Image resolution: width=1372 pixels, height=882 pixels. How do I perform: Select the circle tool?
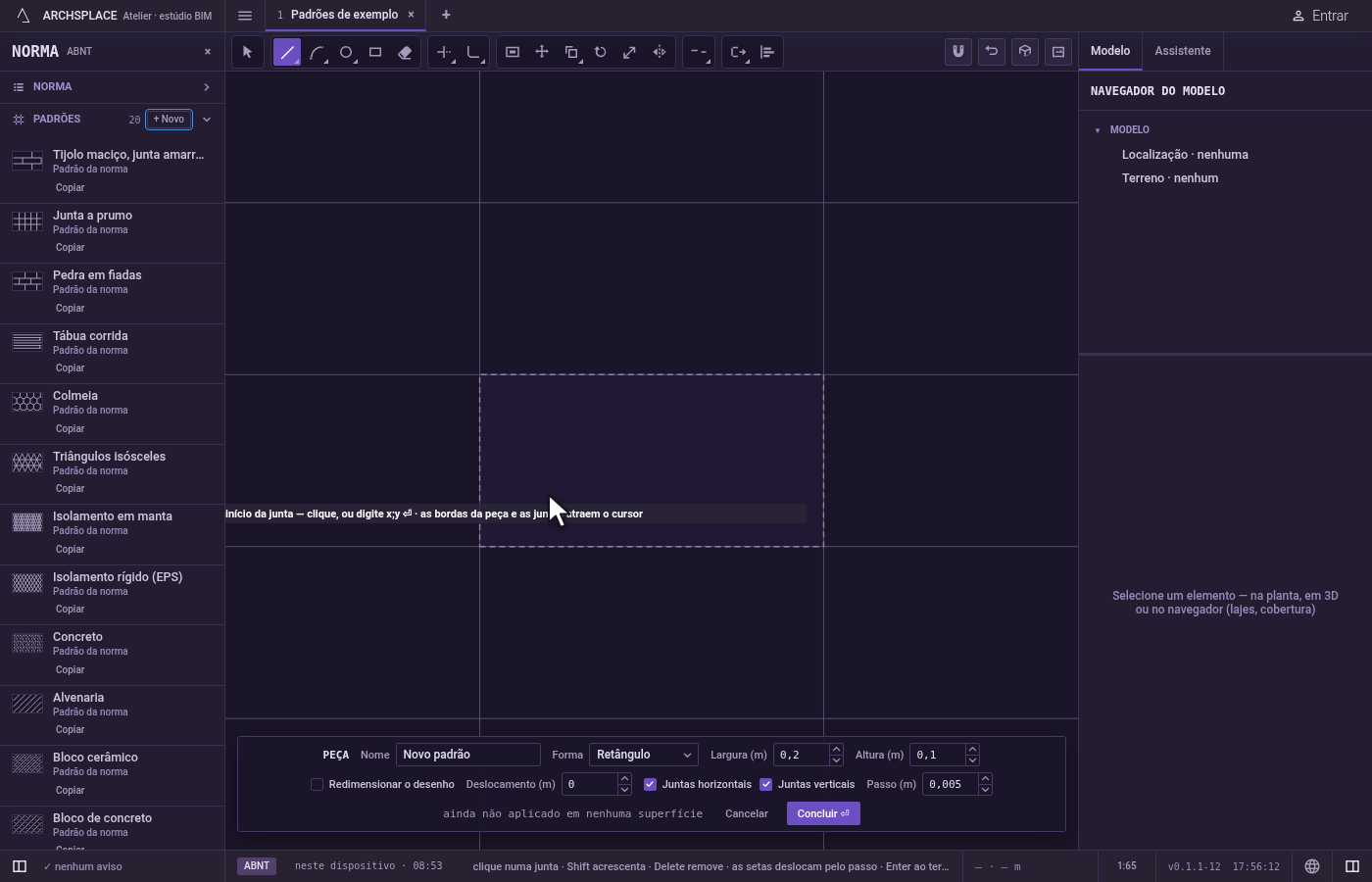tap(346, 52)
